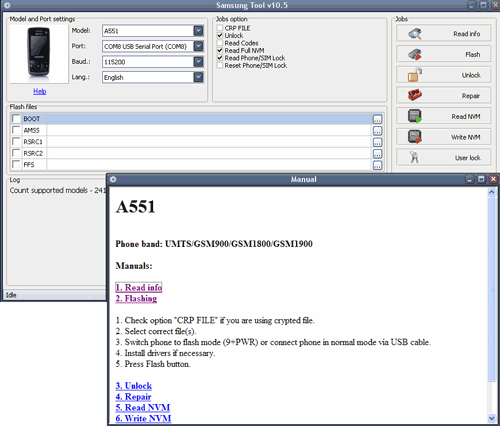Screen dimensions: 500x426
Task: Click the Read NVM chip icon
Action: [415, 116]
